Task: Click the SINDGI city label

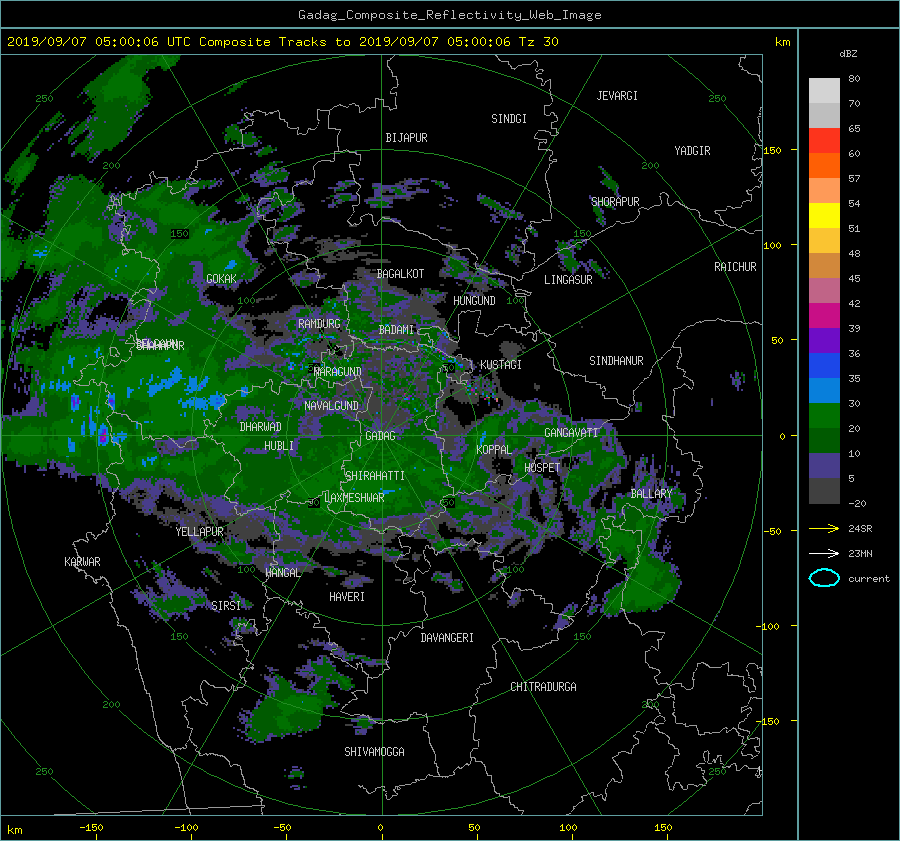Action: click(x=509, y=119)
